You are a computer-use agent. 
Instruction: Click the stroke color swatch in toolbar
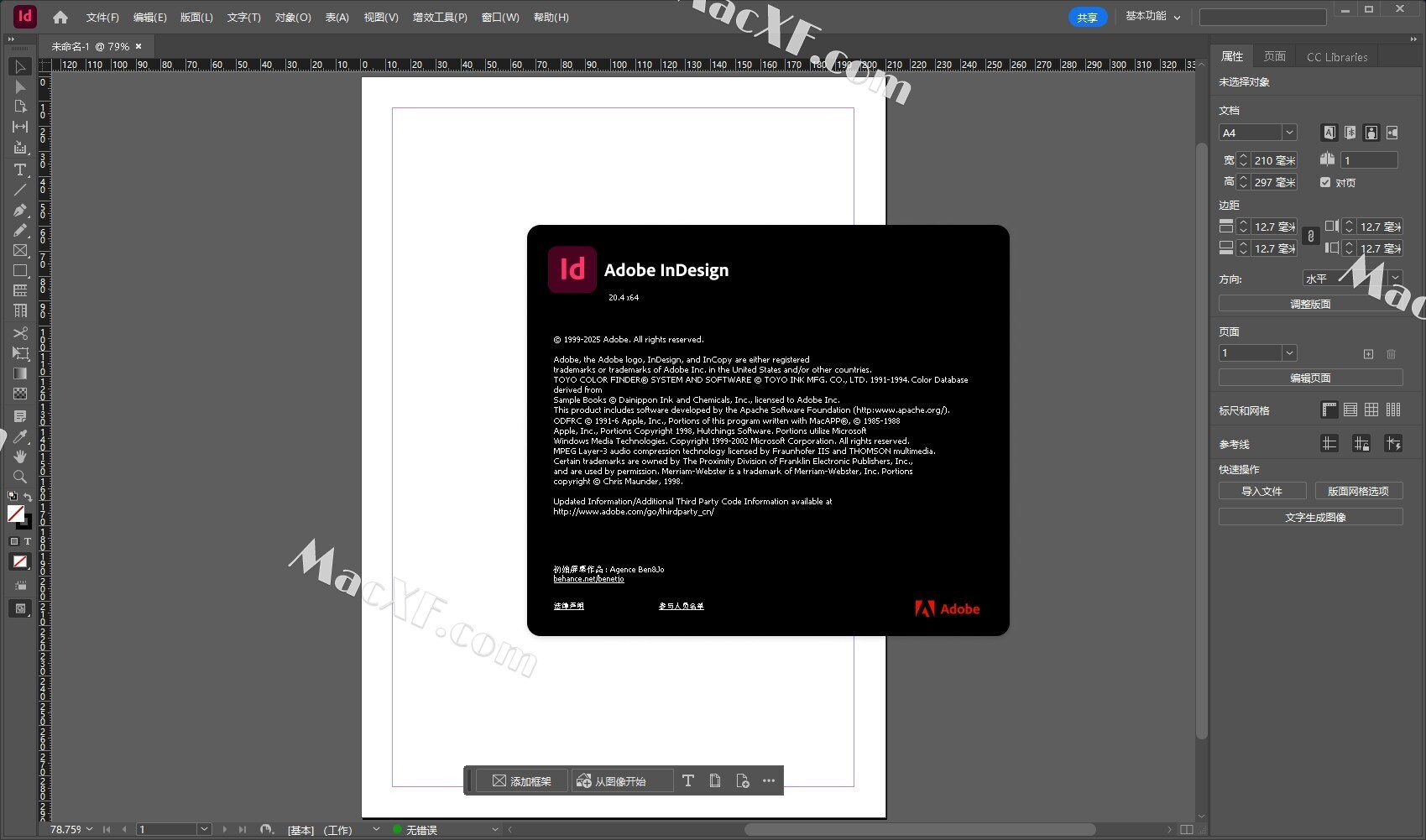coord(25,523)
